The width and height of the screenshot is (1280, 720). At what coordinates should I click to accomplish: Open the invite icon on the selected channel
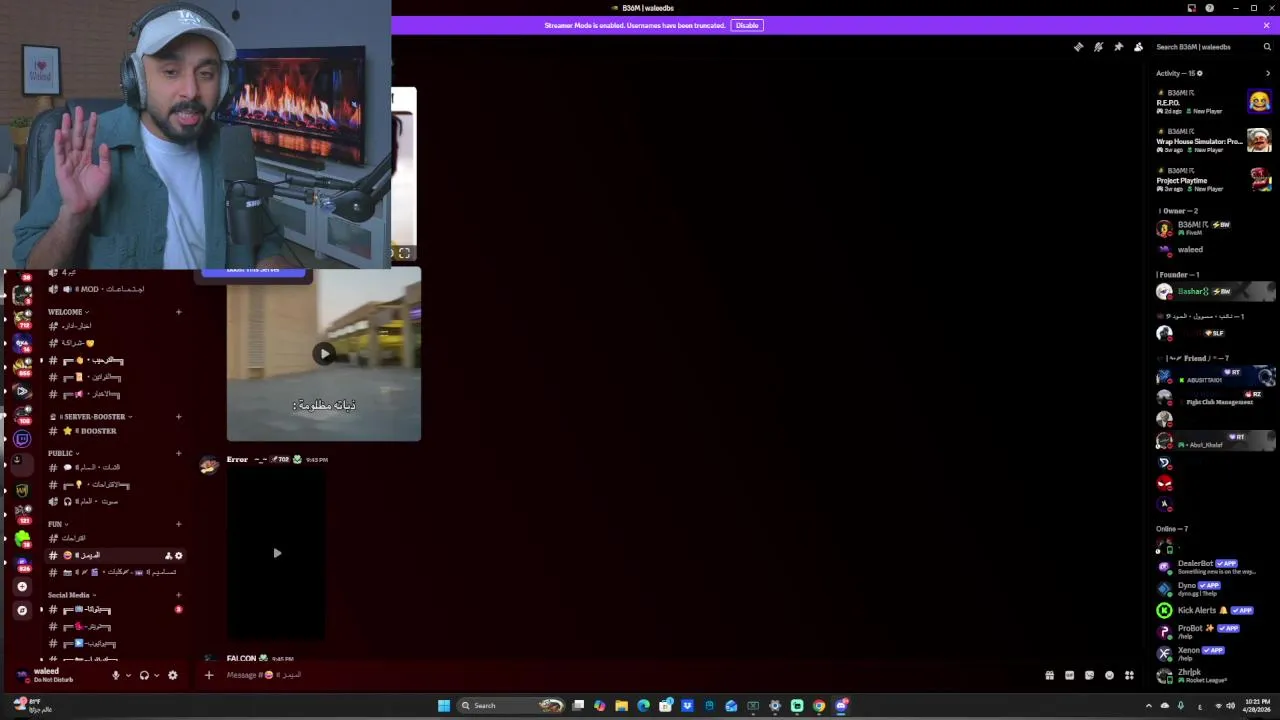168,556
